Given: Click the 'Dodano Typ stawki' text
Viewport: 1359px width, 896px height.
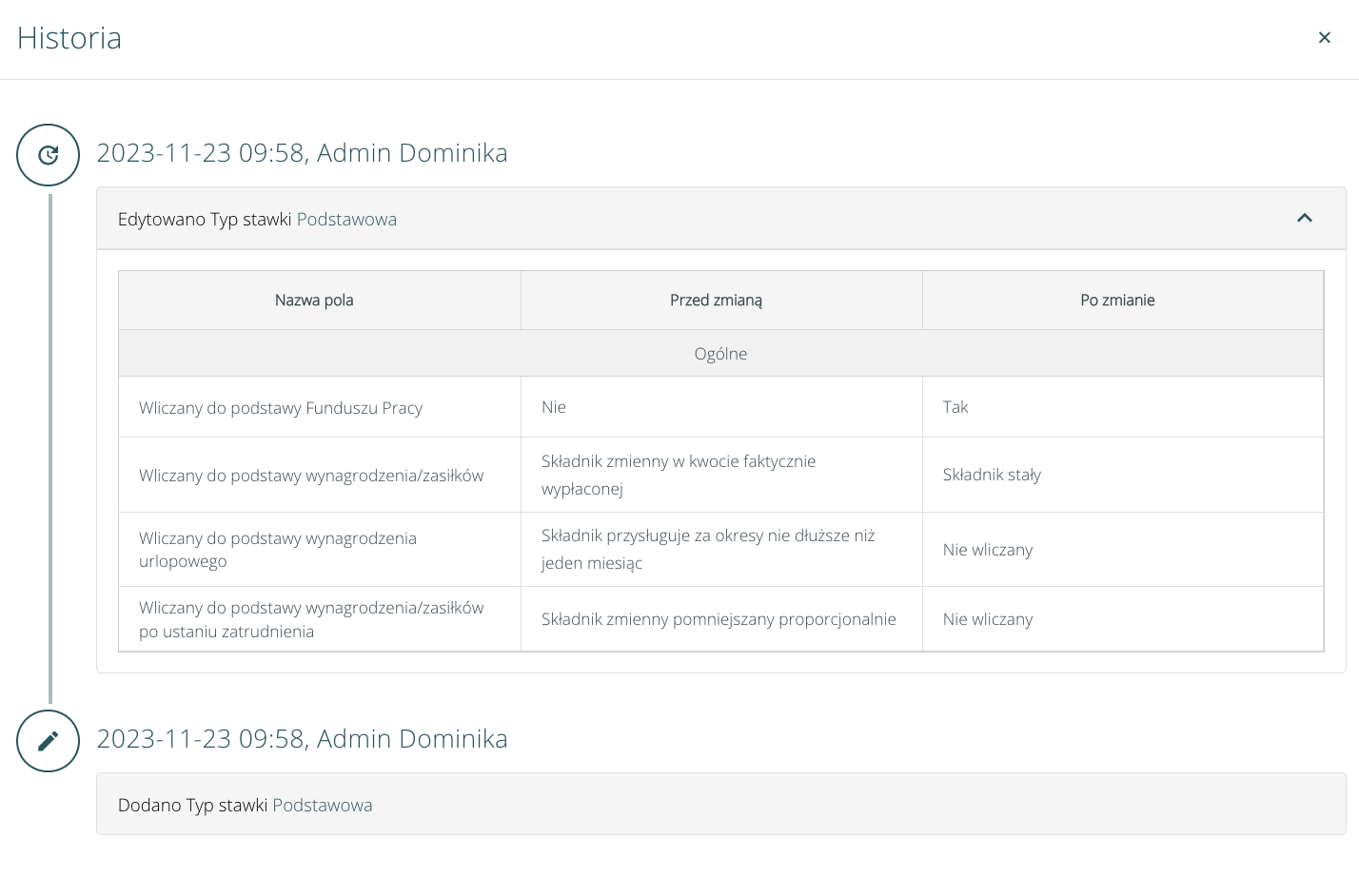Looking at the screenshot, I should (192, 806).
